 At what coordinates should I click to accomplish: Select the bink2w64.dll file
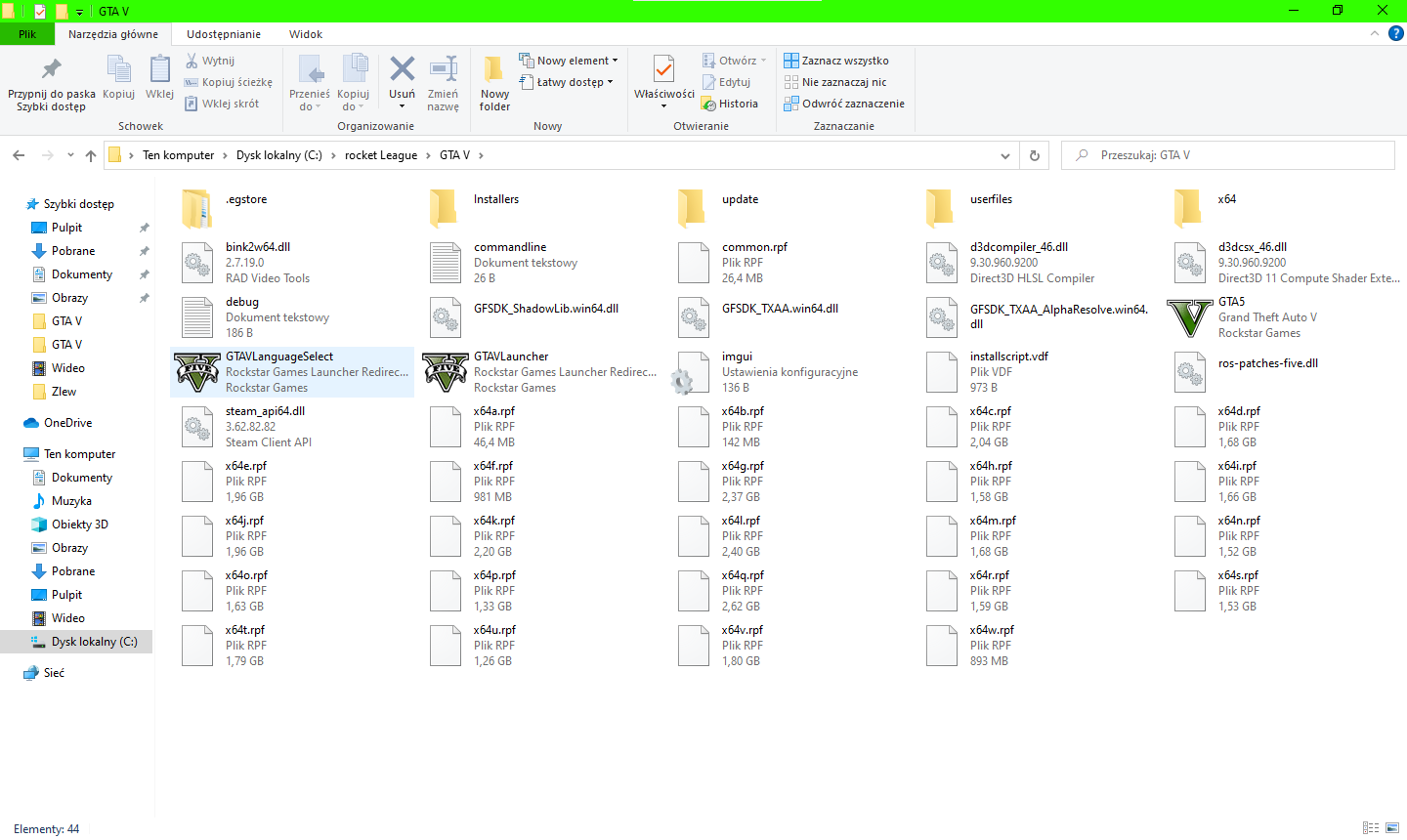292,263
